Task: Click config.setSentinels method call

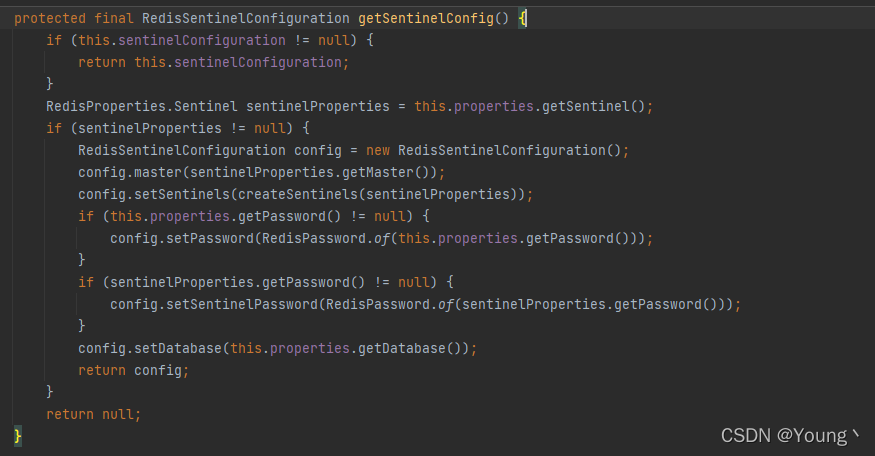Action: coord(153,194)
